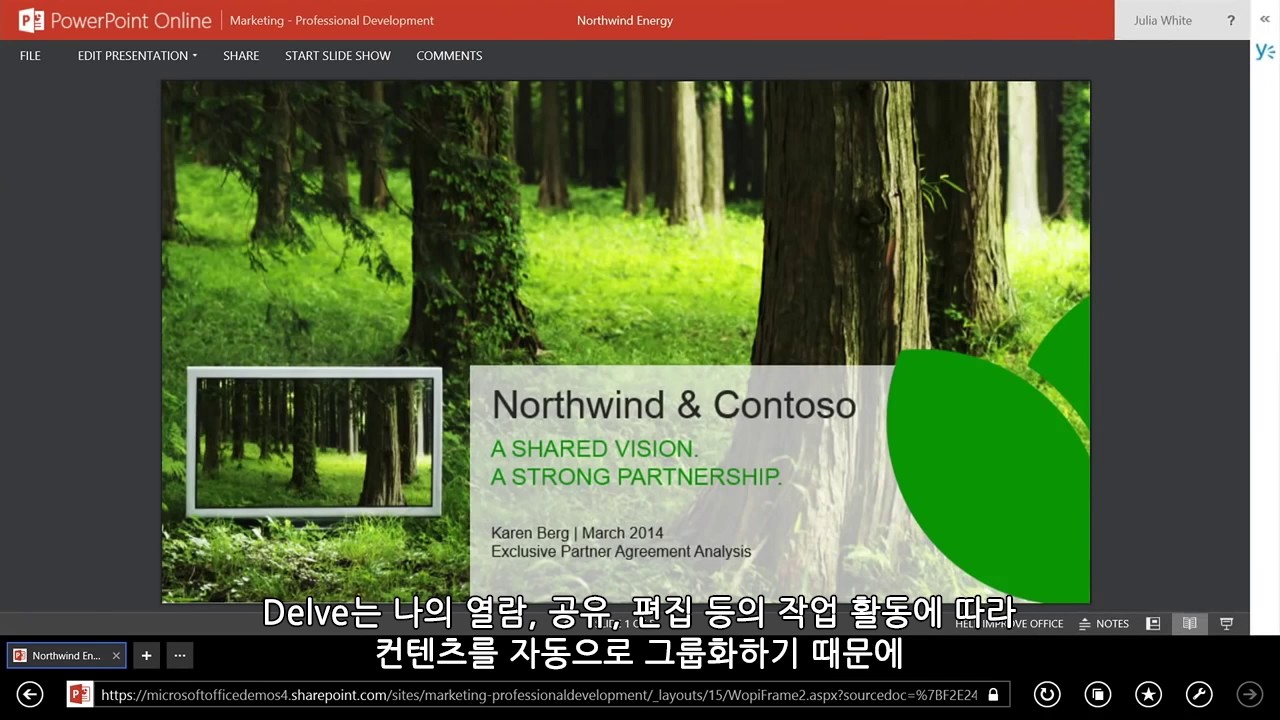This screenshot has height=720, width=1280.
Task: Expand the EDIT PRESENTATION dropdown
Action: tap(138, 56)
